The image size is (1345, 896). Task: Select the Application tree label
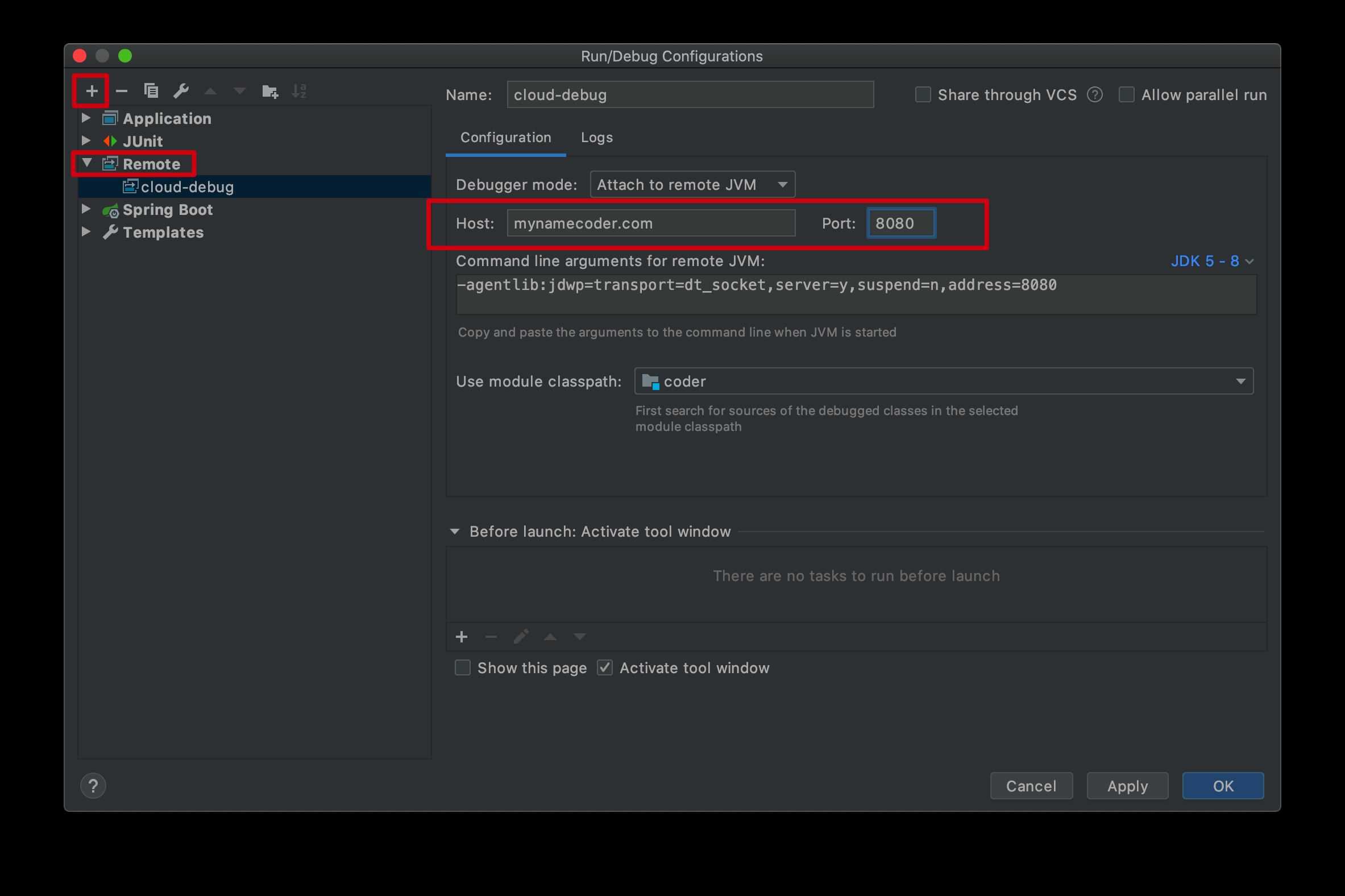[x=167, y=118]
